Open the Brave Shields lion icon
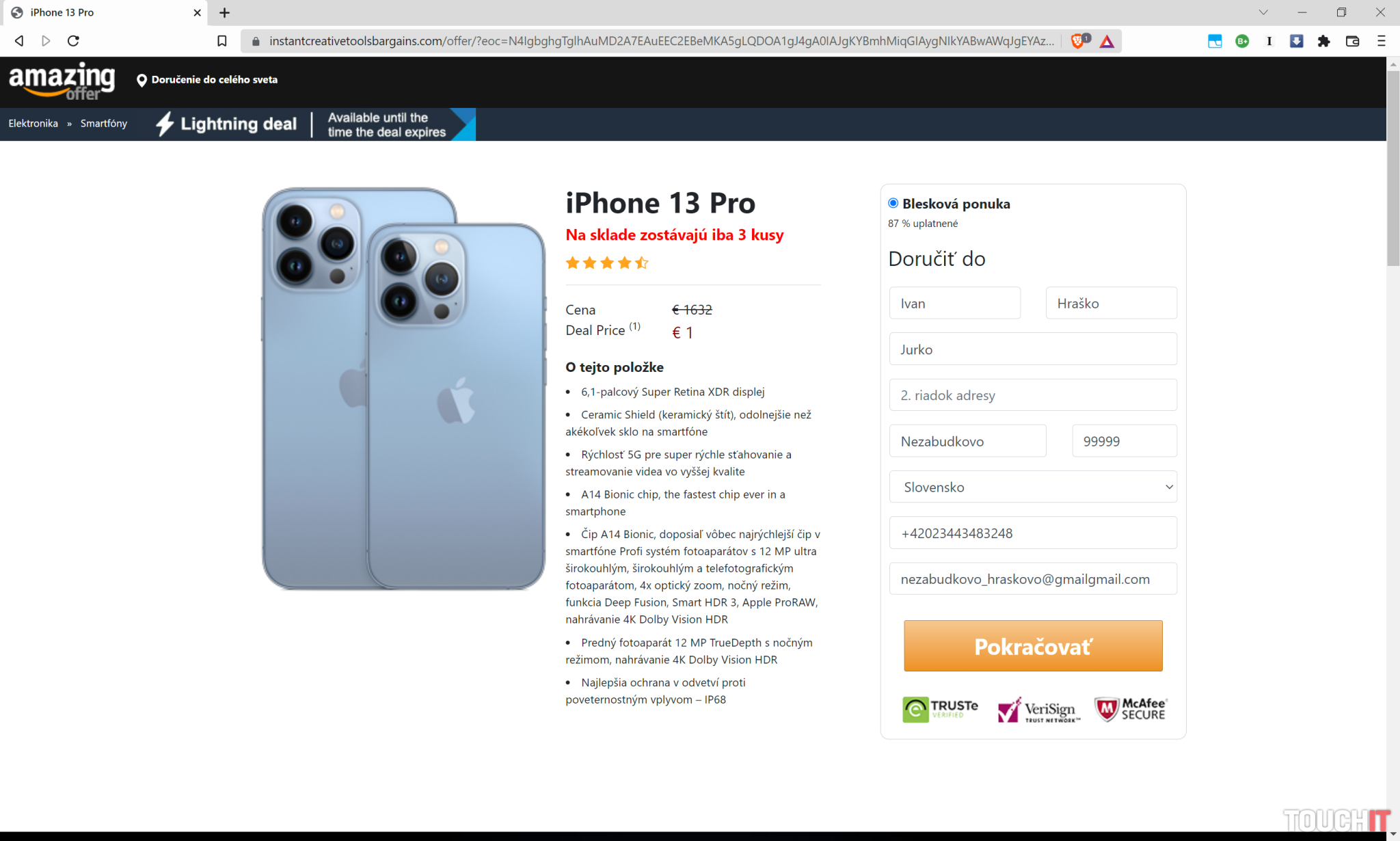 [x=1079, y=41]
